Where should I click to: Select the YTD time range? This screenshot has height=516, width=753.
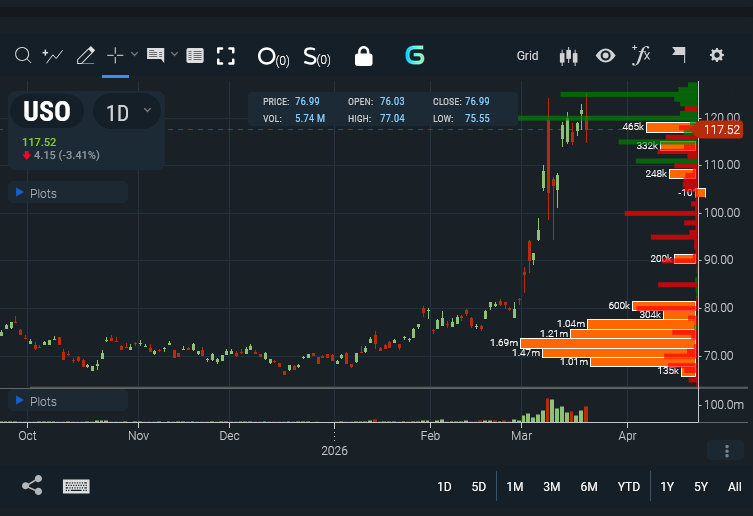[x=629, y=487]
